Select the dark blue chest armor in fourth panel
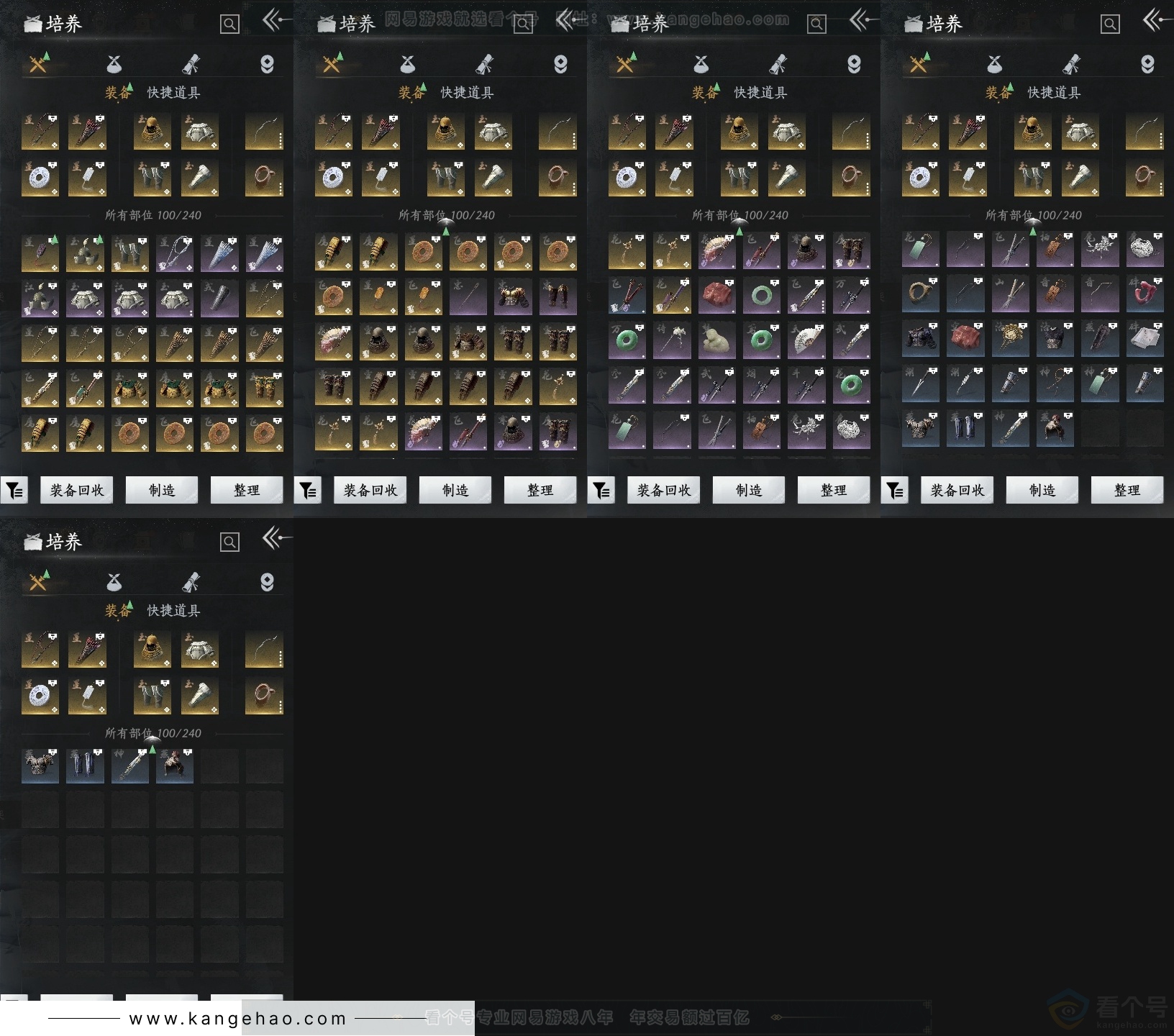The image size is (1174, 1036). pyautogui.click(x=921, y=340)
